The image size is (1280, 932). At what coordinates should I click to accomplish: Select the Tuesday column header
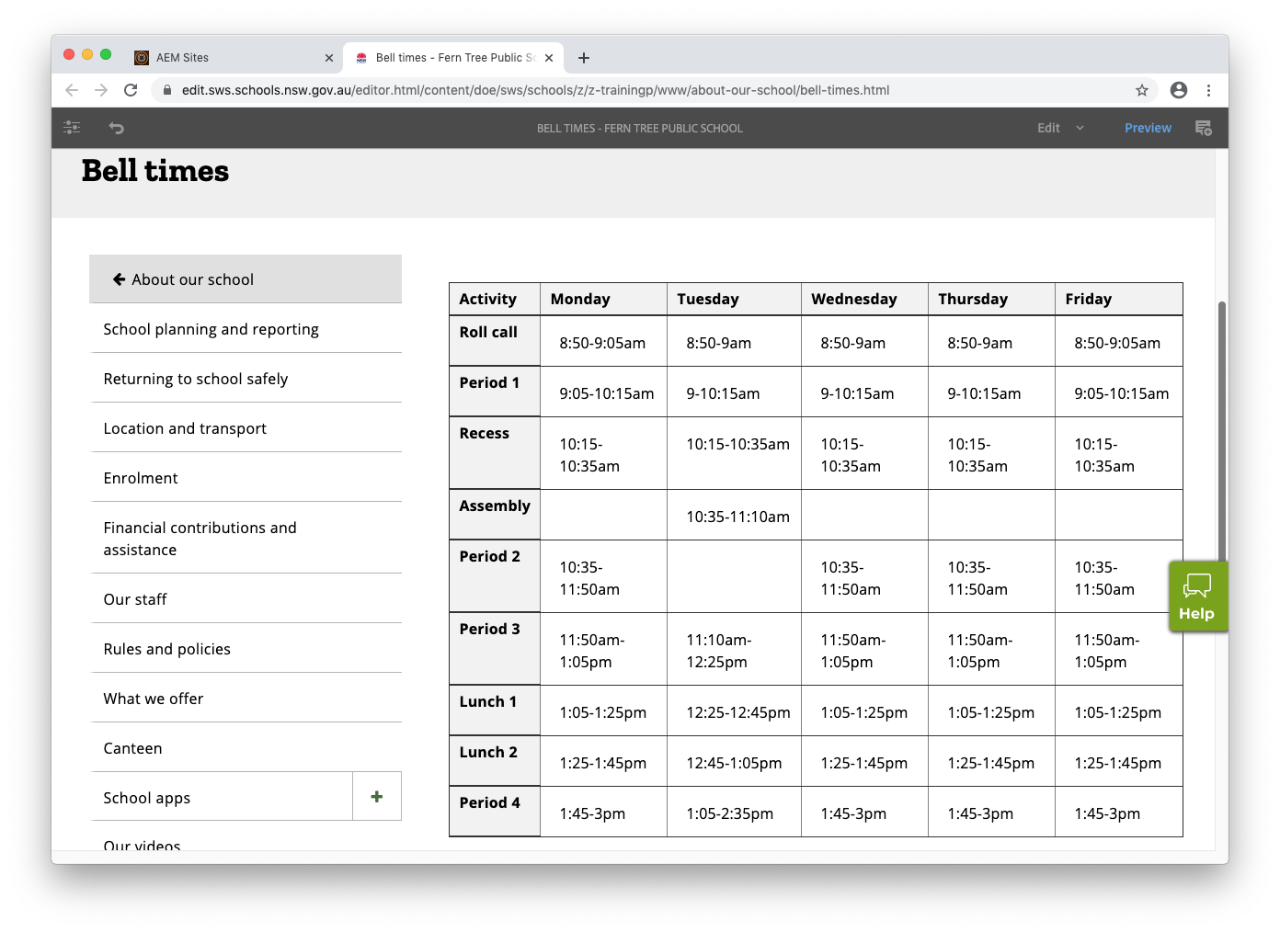[x=734, y=299]
